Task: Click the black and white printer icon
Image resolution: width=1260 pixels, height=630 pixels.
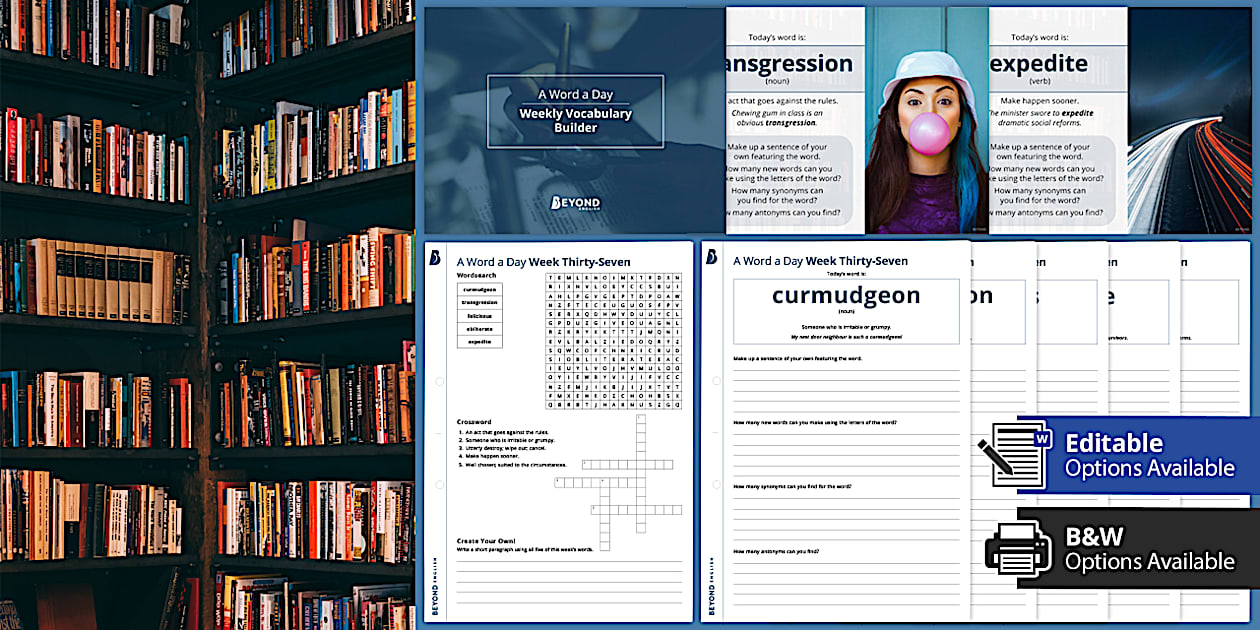Action: click(x=1017, y=546)
